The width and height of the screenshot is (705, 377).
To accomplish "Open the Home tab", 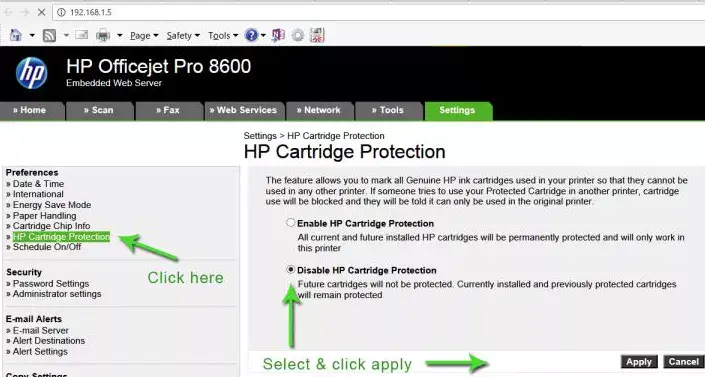I will (x=32, y=111).
